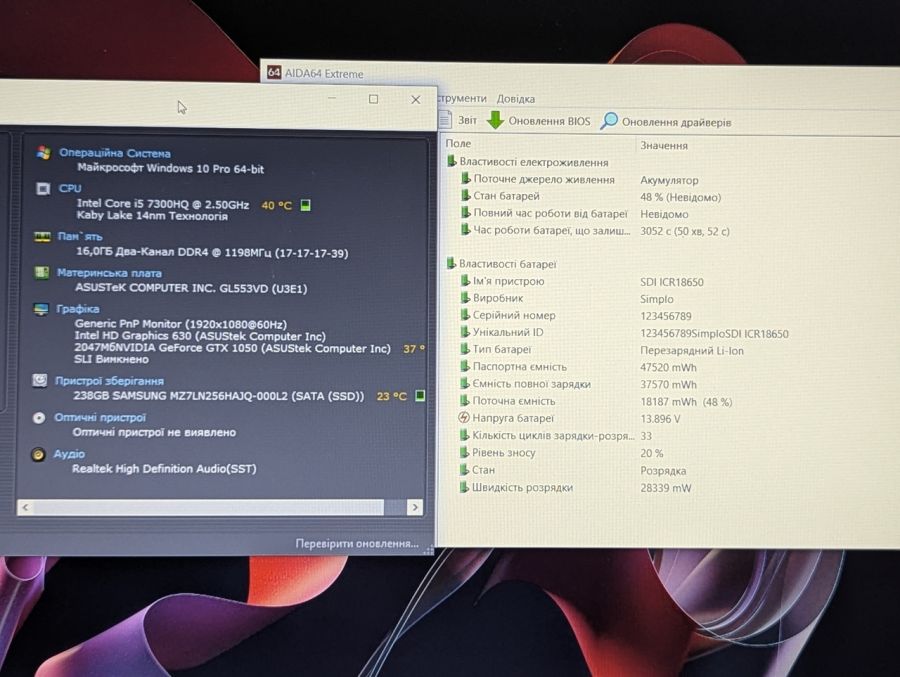Click the value SDI ICR18650
The width and height of the screenshot is (900, 677).
[x=672, y=282]
